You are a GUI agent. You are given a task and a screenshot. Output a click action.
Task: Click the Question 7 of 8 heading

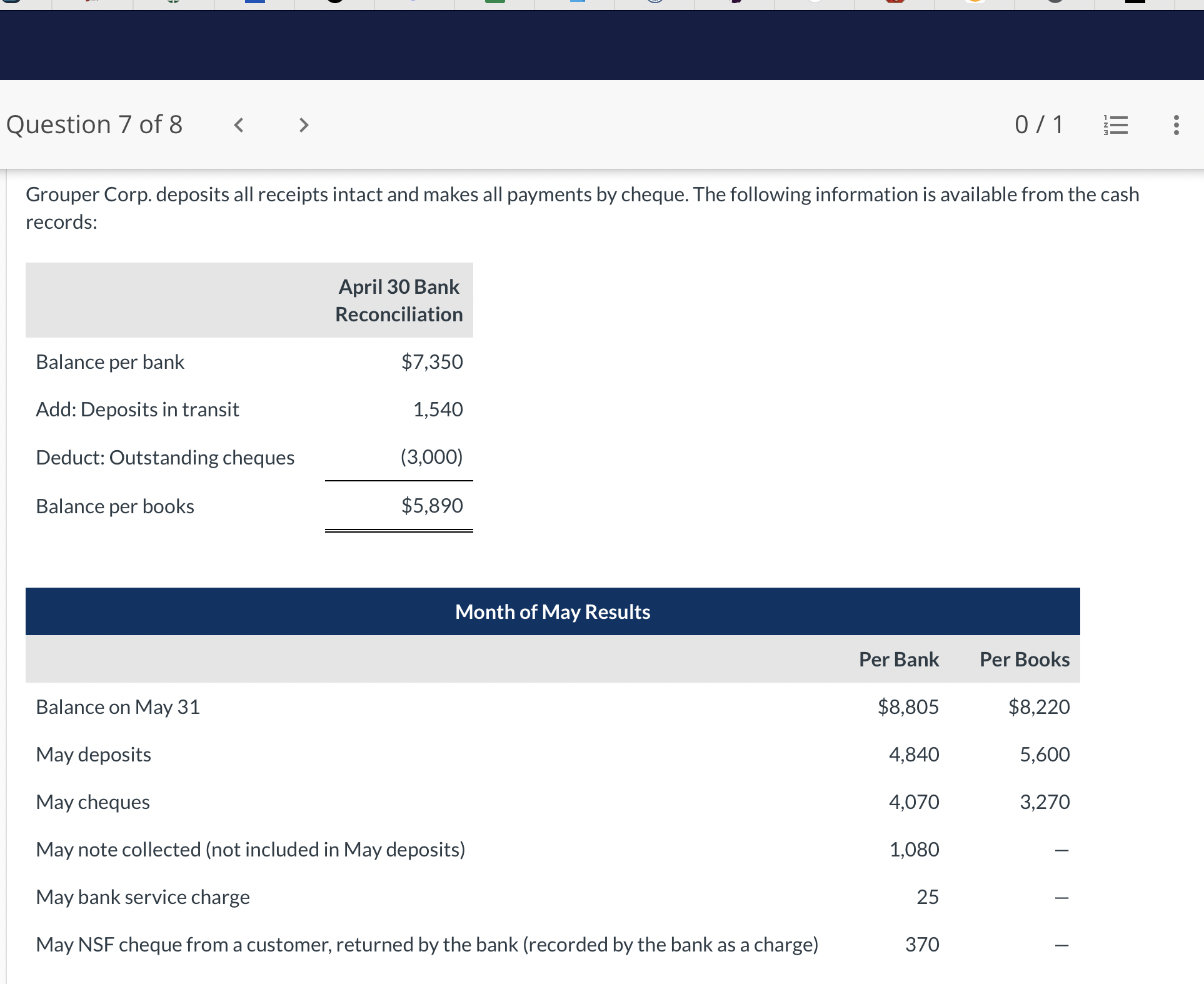click(94, 124)
